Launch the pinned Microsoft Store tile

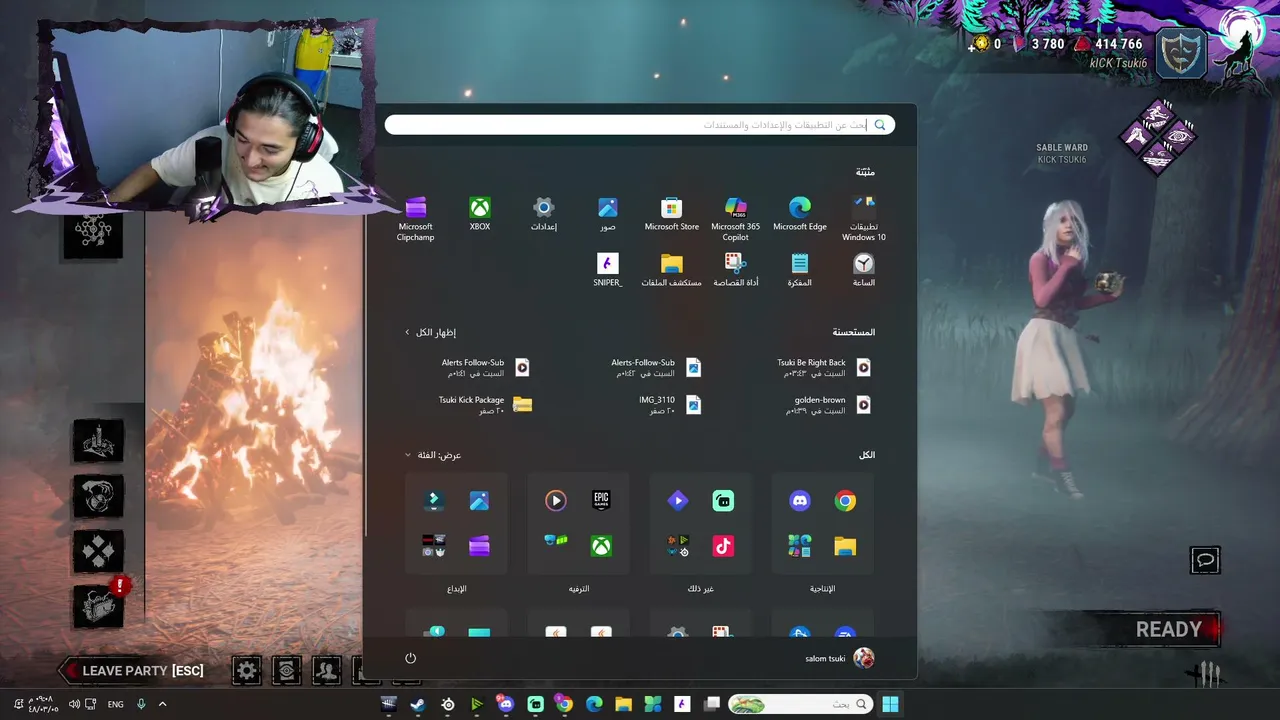point(672,214)
